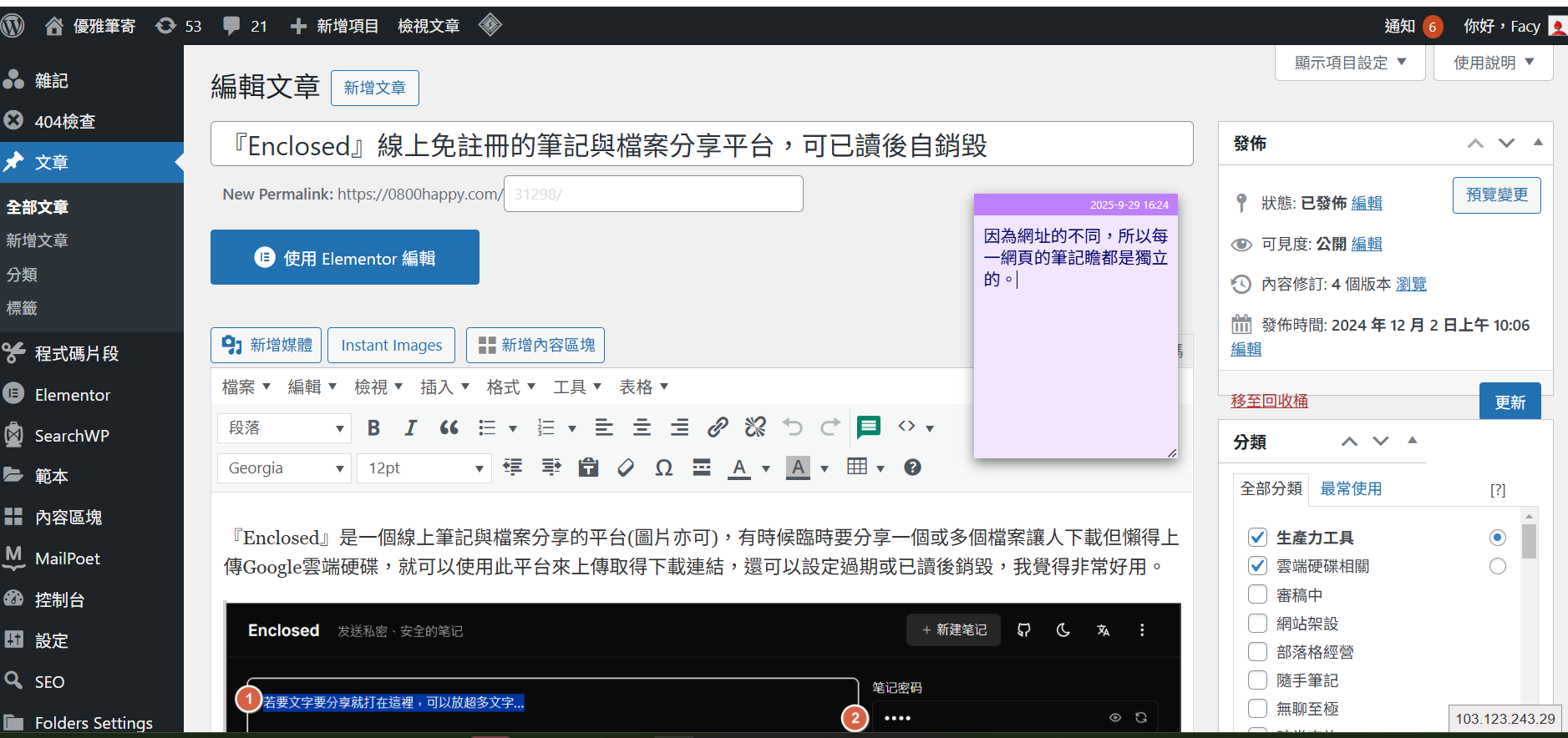This screenshot has height=738, width=1568.
Task: Increase indent of the paragraph
Action: pos(551,468)
